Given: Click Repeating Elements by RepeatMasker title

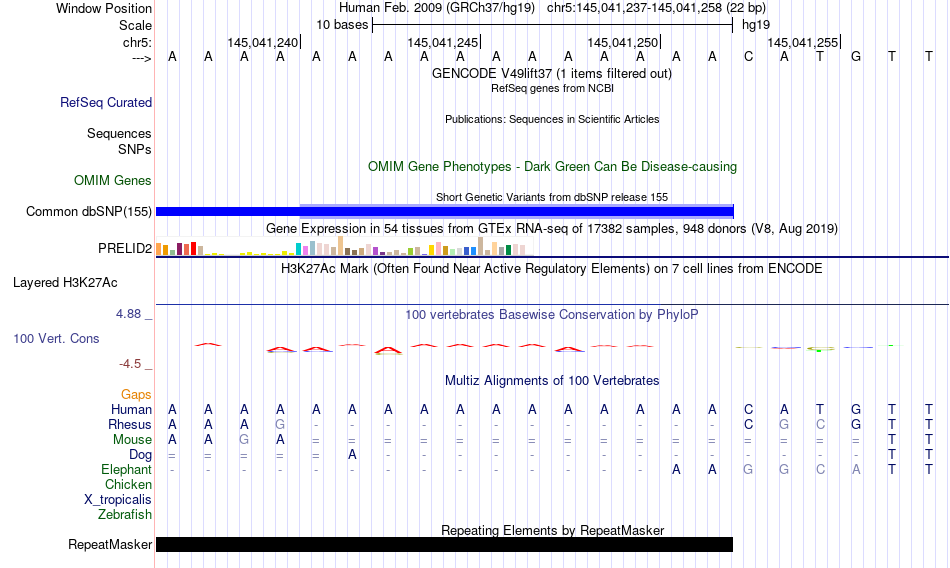Looking at the screenshot, I should (553, 530).
